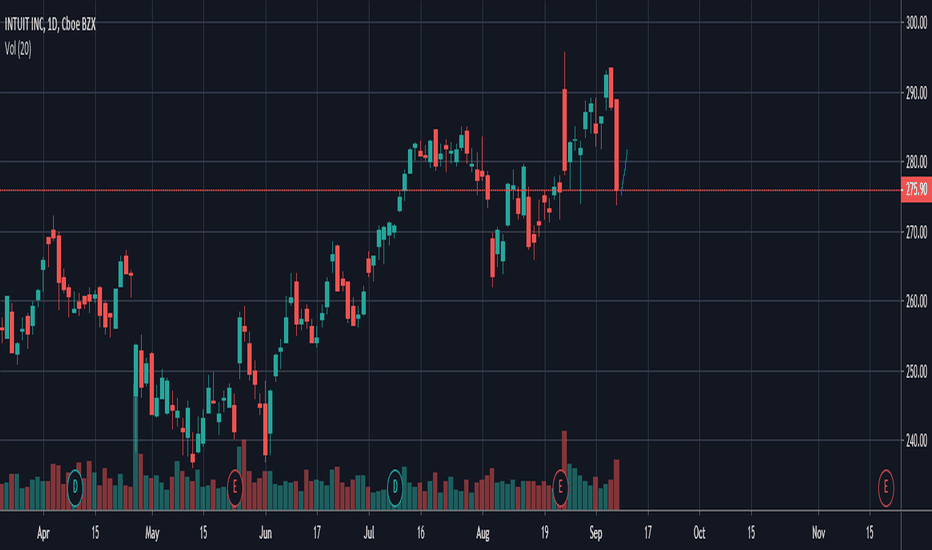Click the 260.00 price axis label

(916, 301)
